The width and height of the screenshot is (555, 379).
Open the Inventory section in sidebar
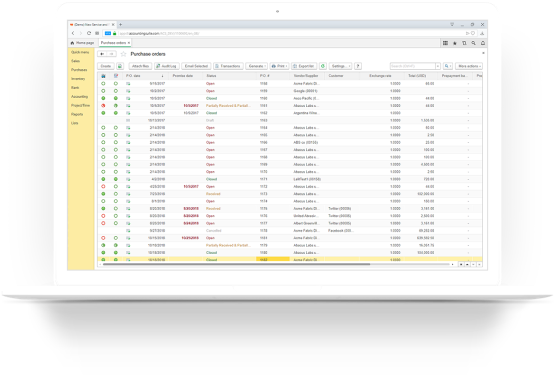78,79
